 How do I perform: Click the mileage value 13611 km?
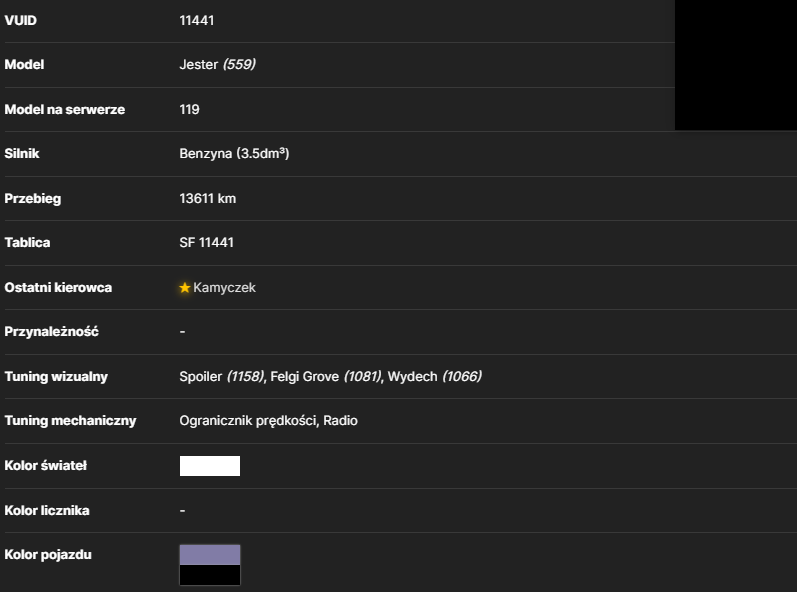[x=207, y=198]
